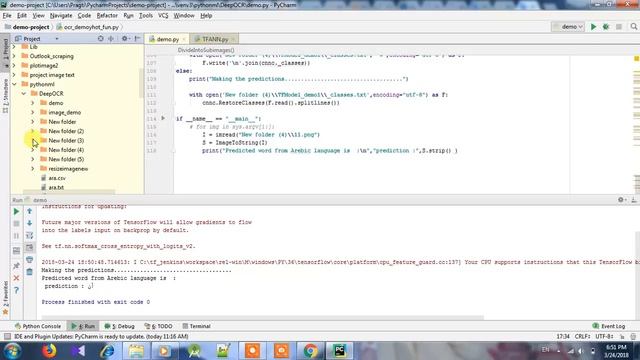This screenshot has height=360, width=640.
Task: Open Internet Explorer from the taskbar
Action: [107, 351]
